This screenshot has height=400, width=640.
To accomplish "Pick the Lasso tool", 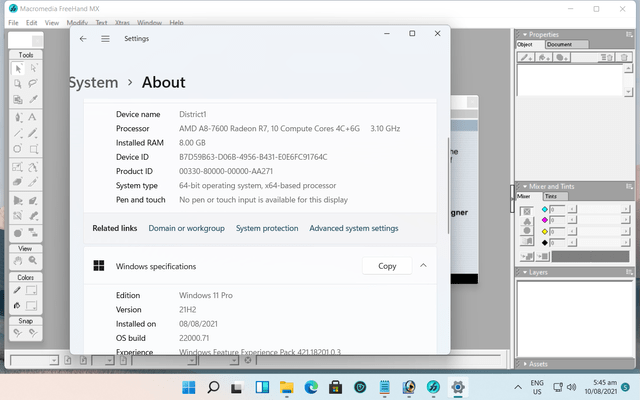I will coord(33,84).
